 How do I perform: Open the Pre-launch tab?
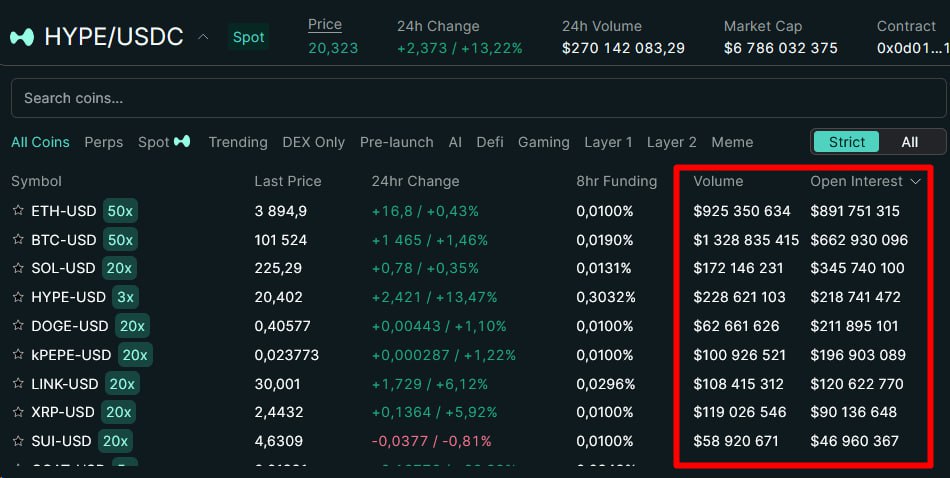(396, 142)
